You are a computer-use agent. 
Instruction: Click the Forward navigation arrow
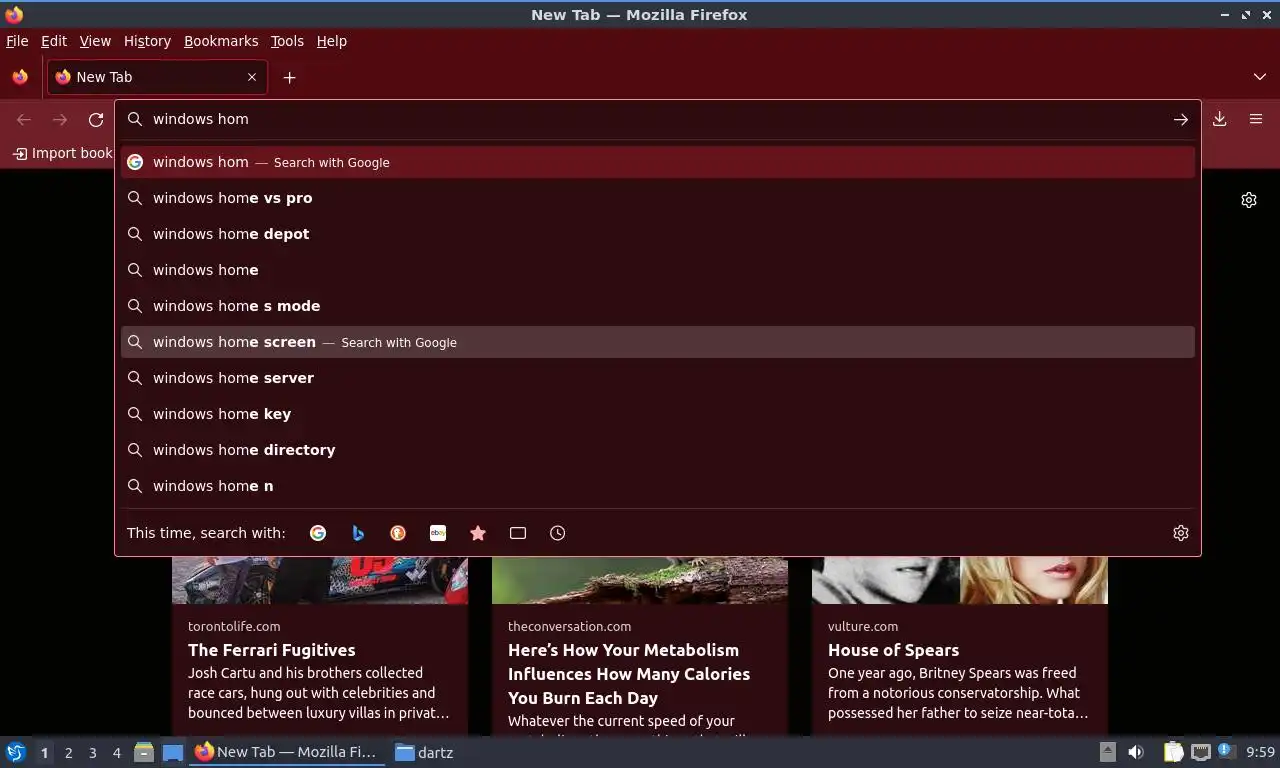60,119
